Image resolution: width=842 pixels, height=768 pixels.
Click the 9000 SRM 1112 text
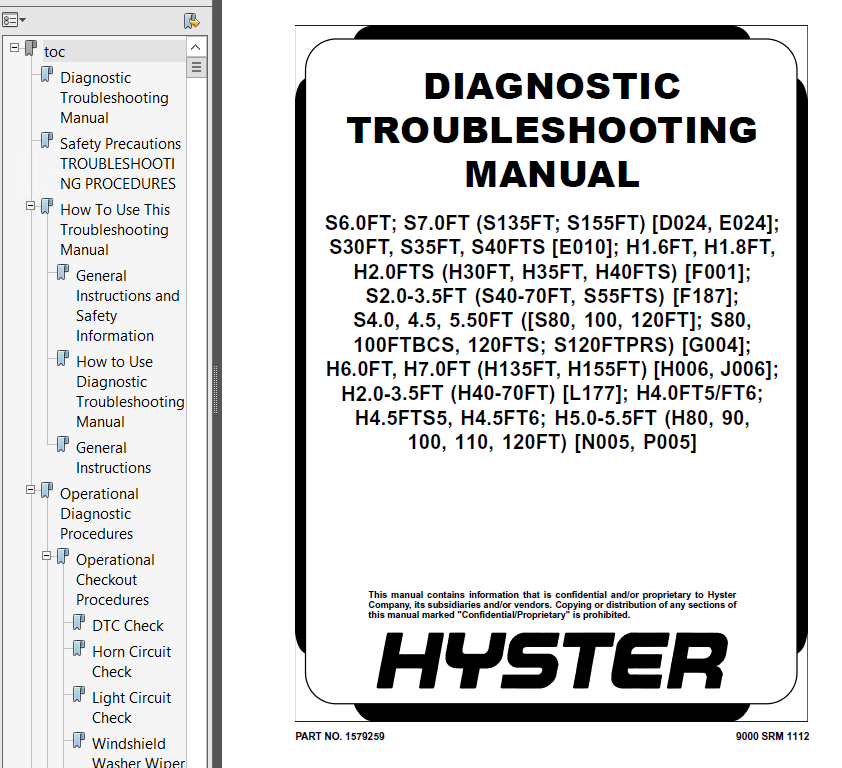pos(772,736)
